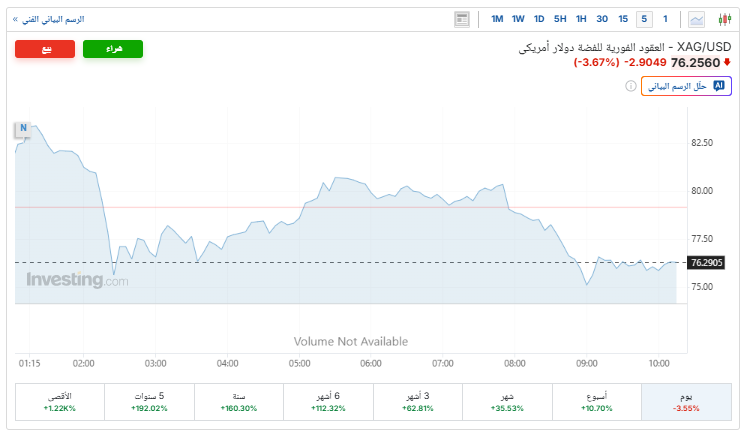Viewport: 746px width, 433px height.
Task: Open the الرسم البياني الفني link
Action: pos(48,19)
